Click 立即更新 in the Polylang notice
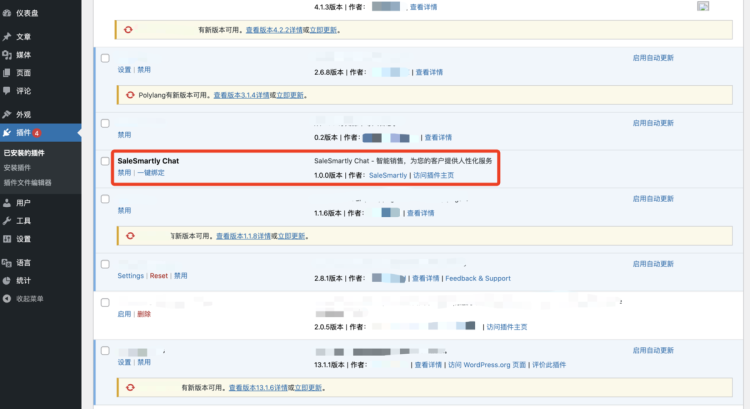The image size is (750, 409). (x=290, y=95)
